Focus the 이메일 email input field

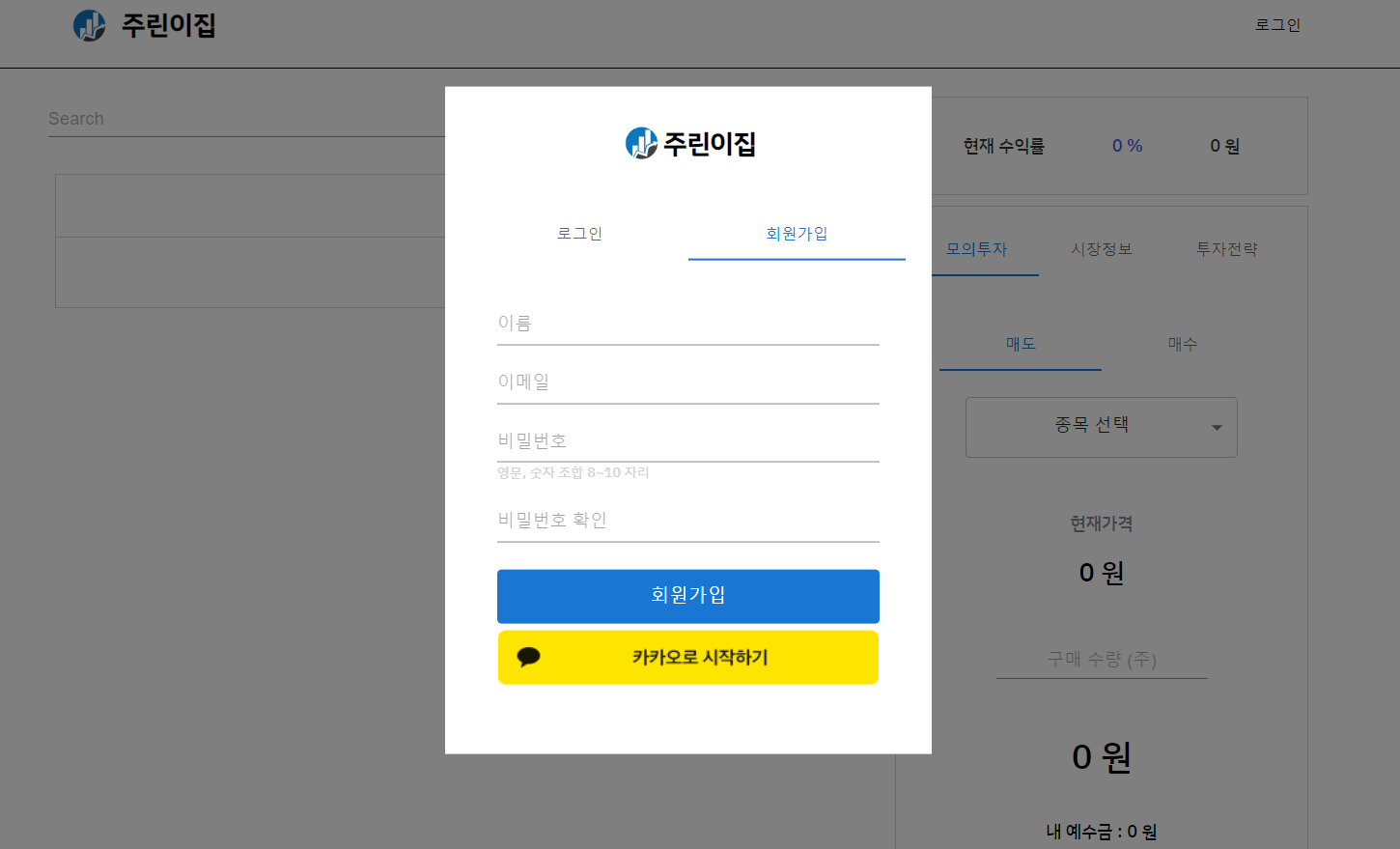[x=687, y=382]
